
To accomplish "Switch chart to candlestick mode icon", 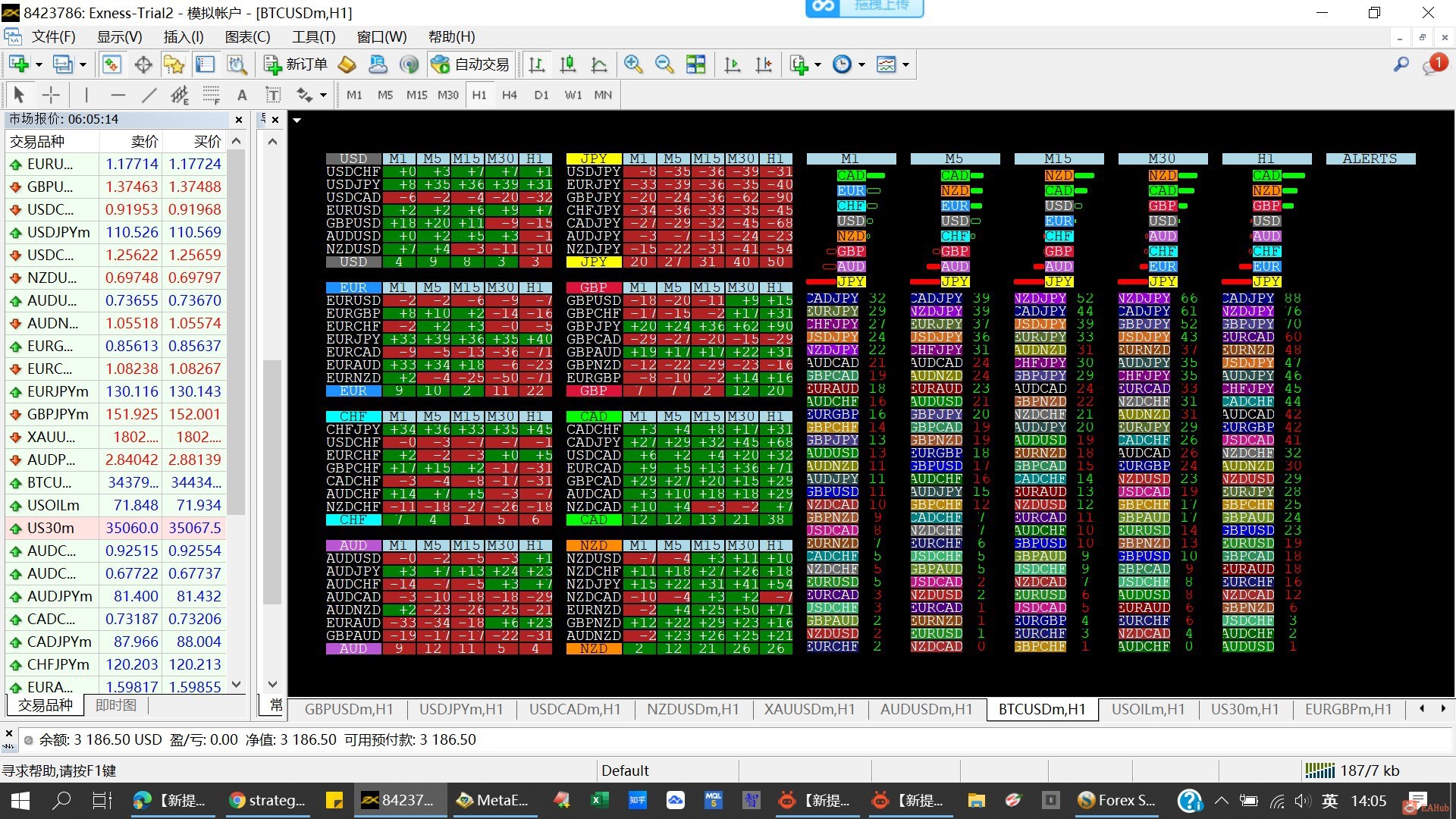I will (567, 64).
